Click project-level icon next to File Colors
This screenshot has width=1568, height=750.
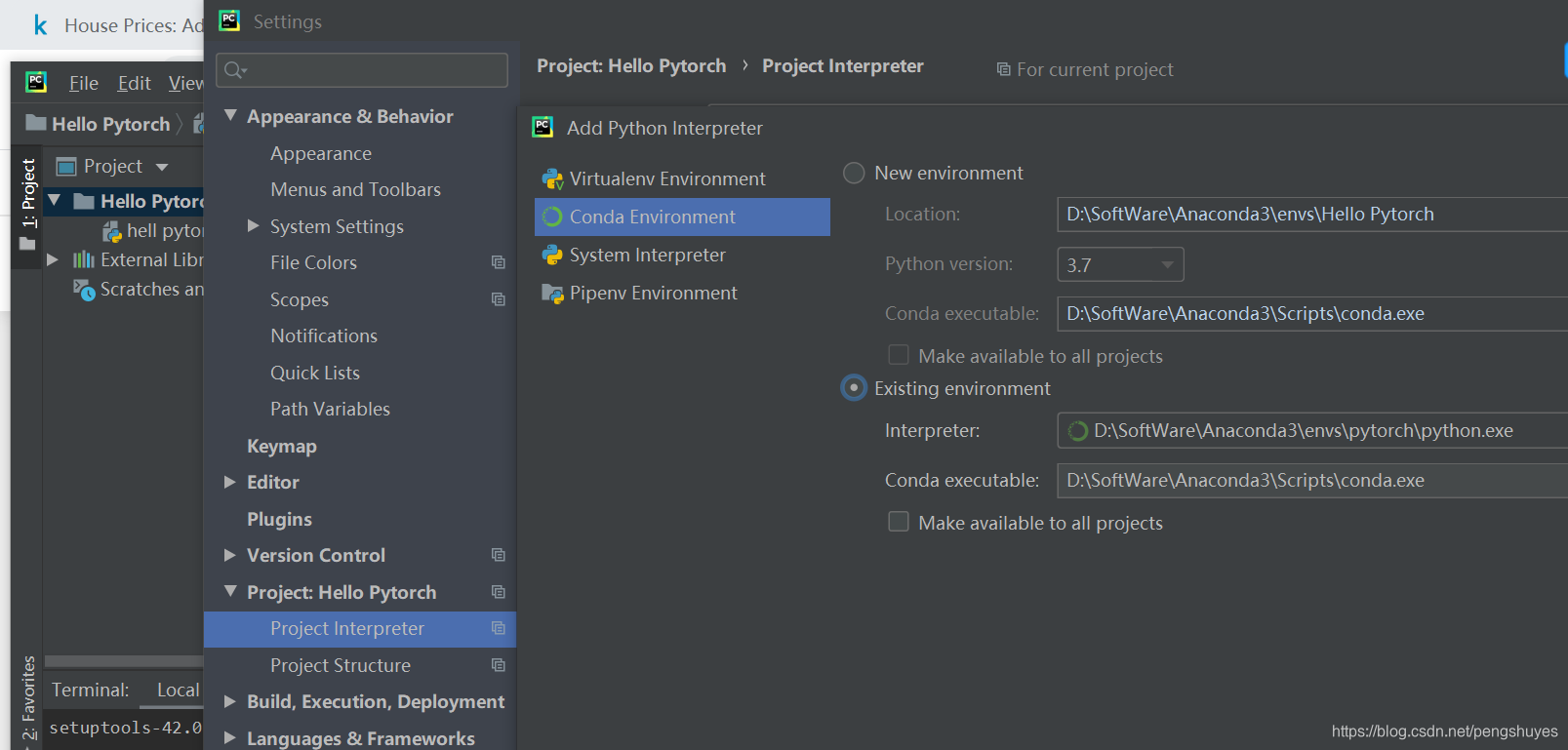tap(499, 262)
